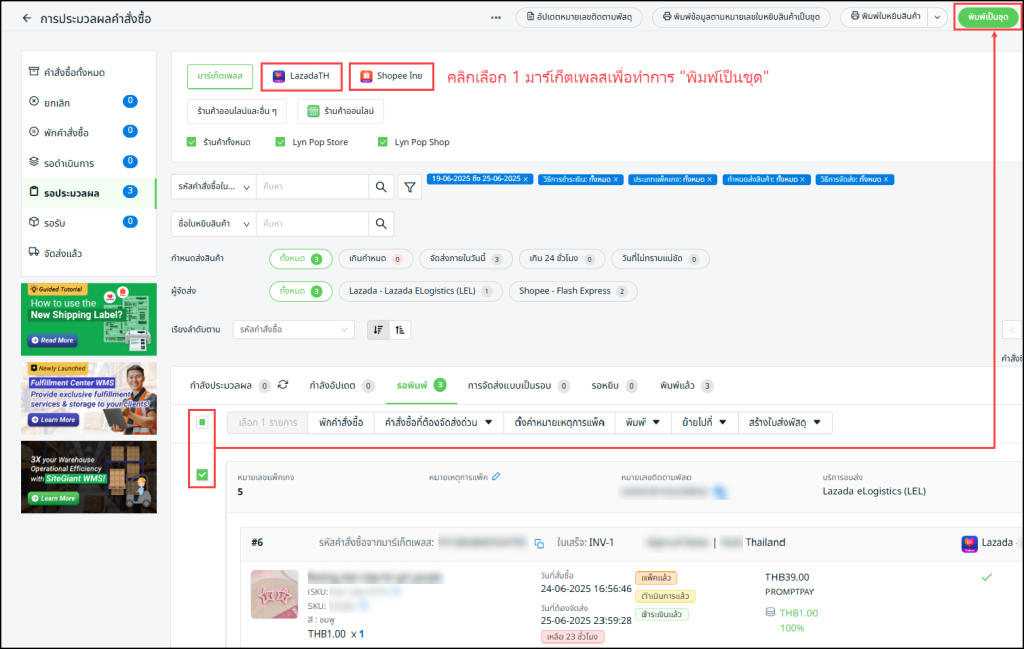Select the LazadaTH marketplace button
This screenshot has width=1024, height=649.
point(302,76)
